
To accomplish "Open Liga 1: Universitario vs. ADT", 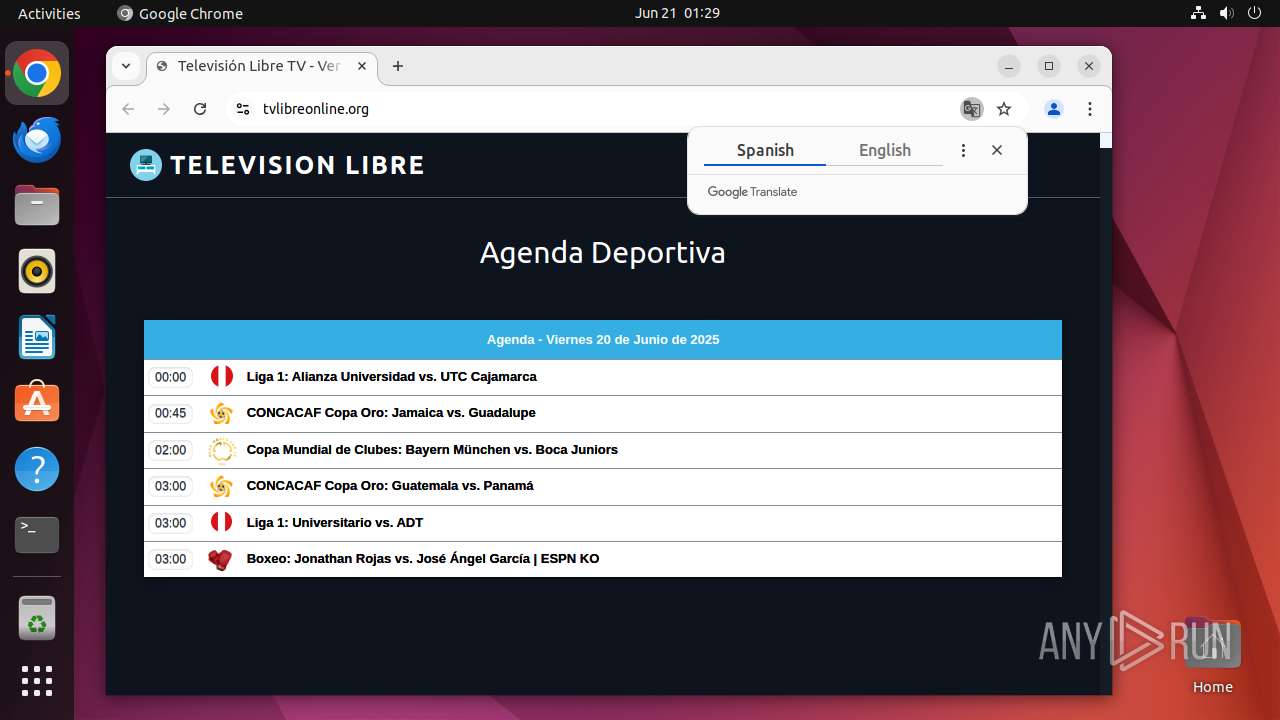I will (335, 523).
